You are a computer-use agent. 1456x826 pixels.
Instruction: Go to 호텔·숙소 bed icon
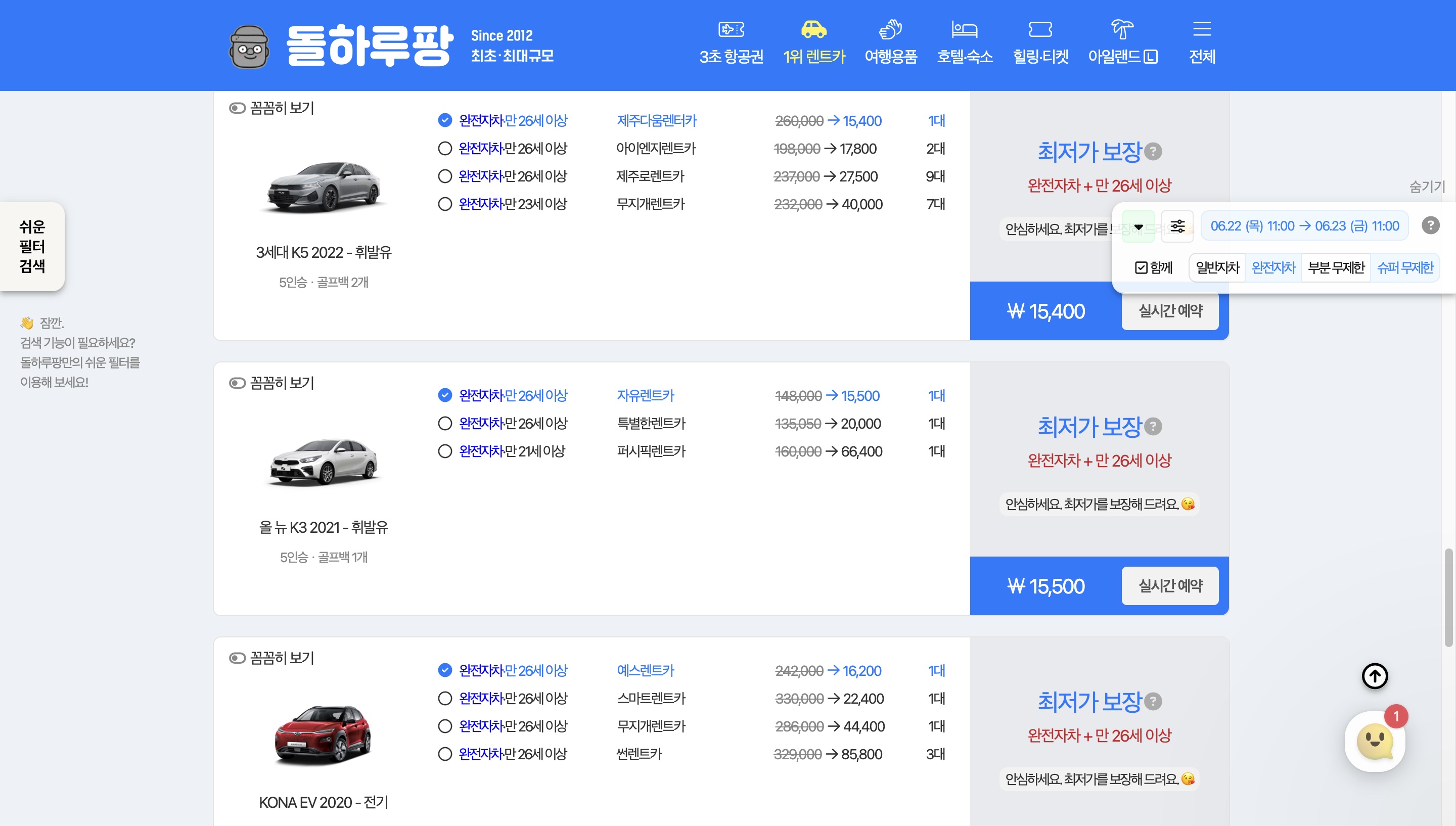pyautogui.click(x=964, y=29)
